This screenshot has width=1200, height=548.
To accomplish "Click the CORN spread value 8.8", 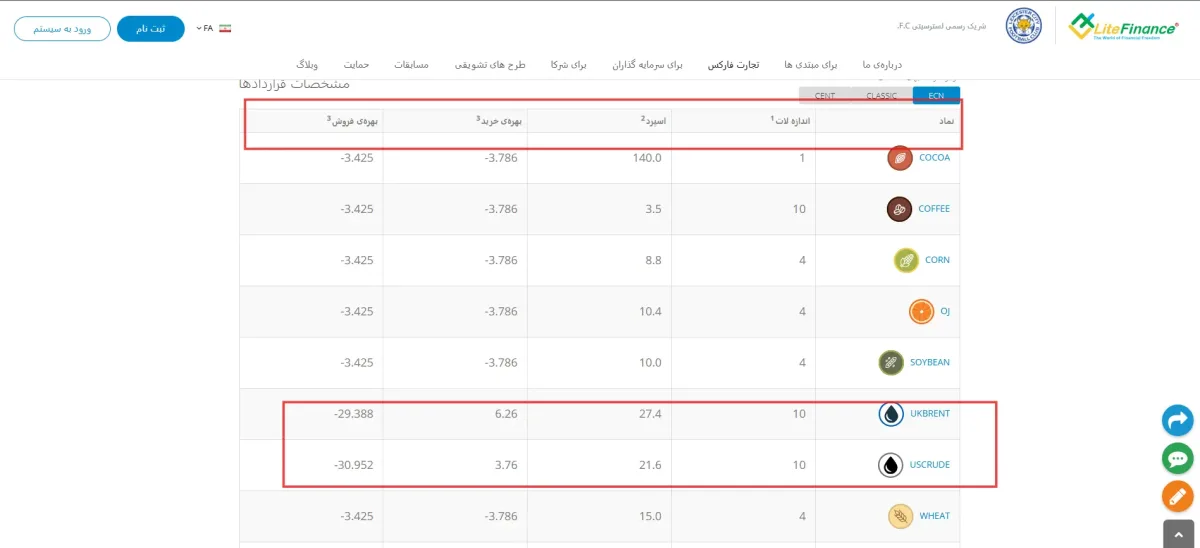I will tap(653, 260).
